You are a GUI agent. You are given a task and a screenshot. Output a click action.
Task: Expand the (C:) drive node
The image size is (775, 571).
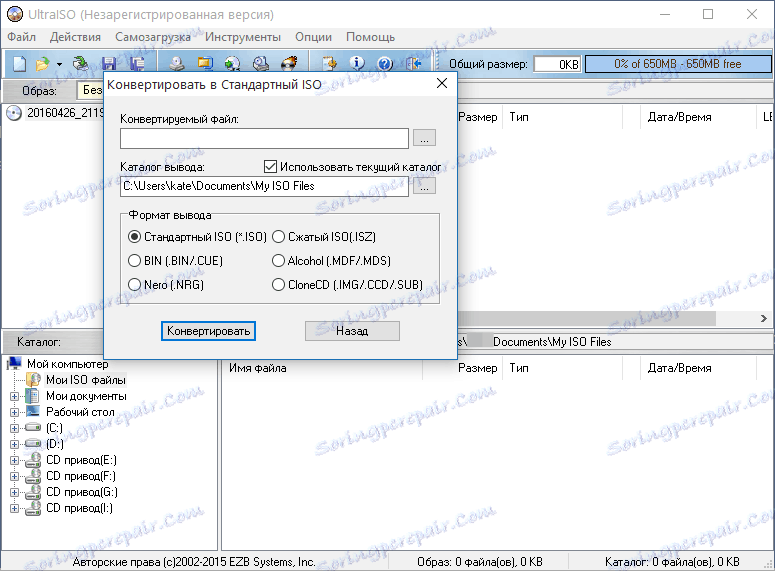[14, 428]
